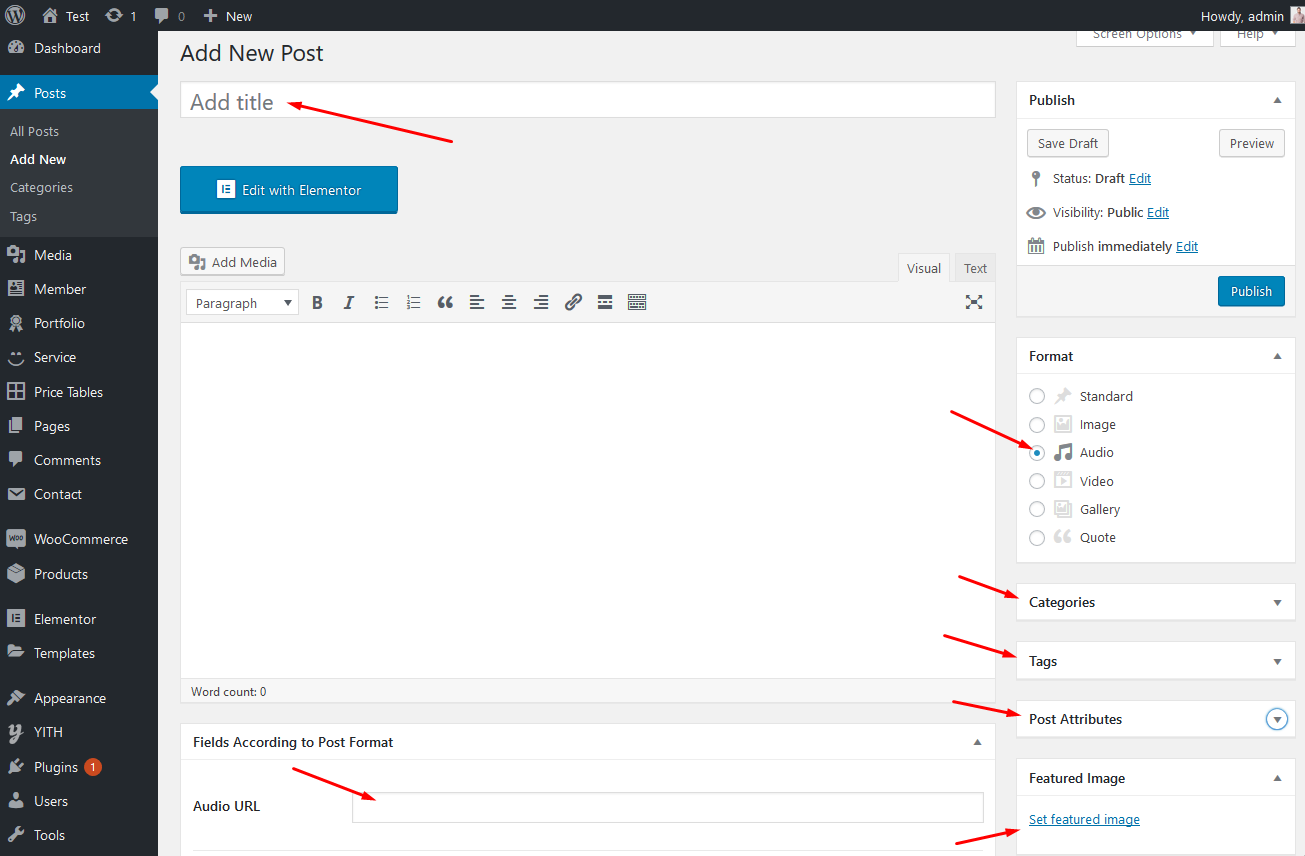Toggle the toolbar kitchen sink icon
The width and height of the screenshot is (1305, 856).
pos(637,303)
